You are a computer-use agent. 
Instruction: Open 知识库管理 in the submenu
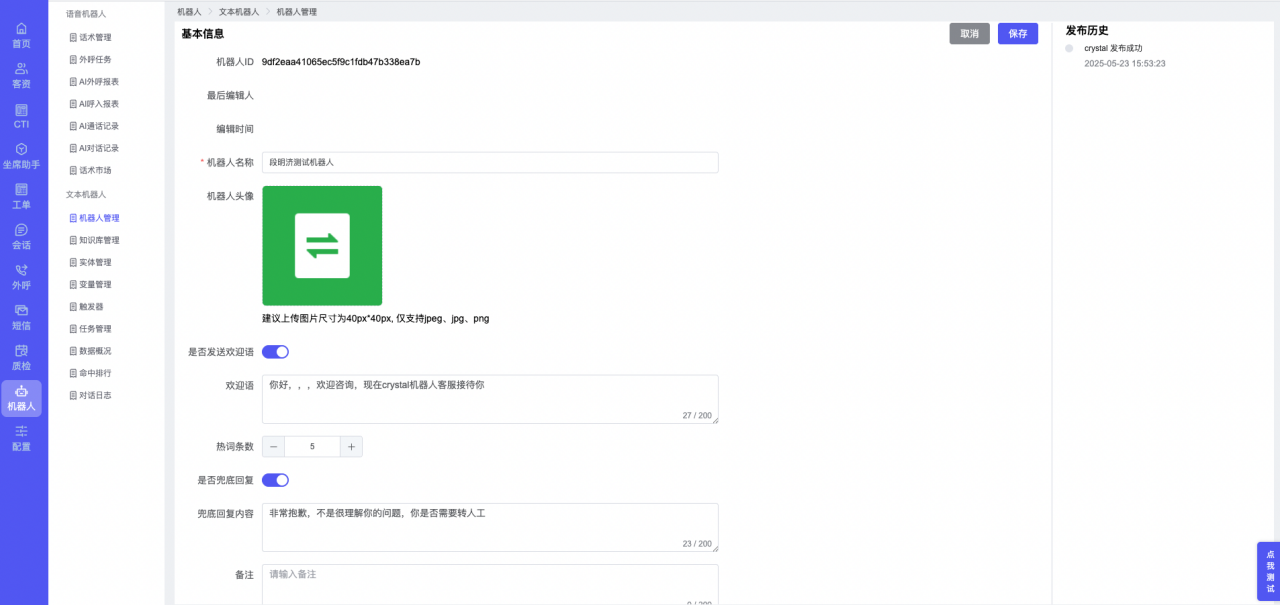99,240
